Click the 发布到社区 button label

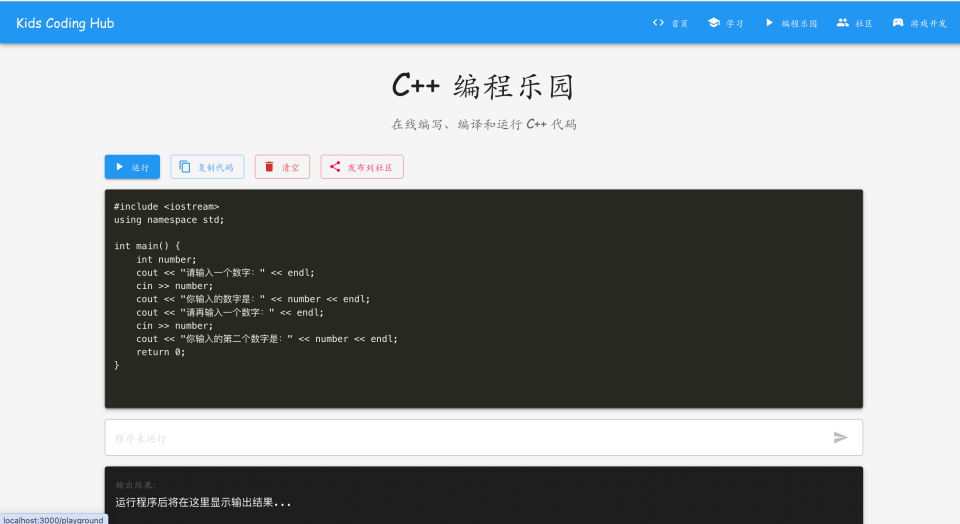tap(370, 167)
